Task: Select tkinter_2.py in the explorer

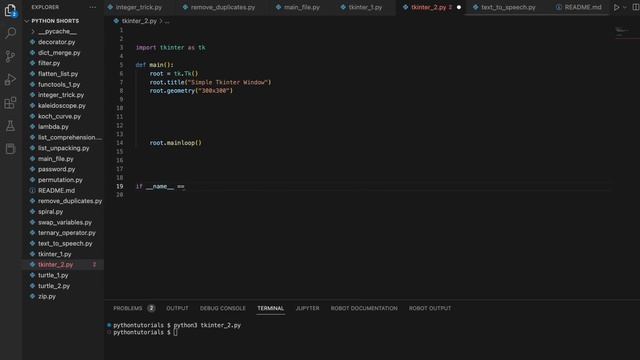Action: (56, 265)
